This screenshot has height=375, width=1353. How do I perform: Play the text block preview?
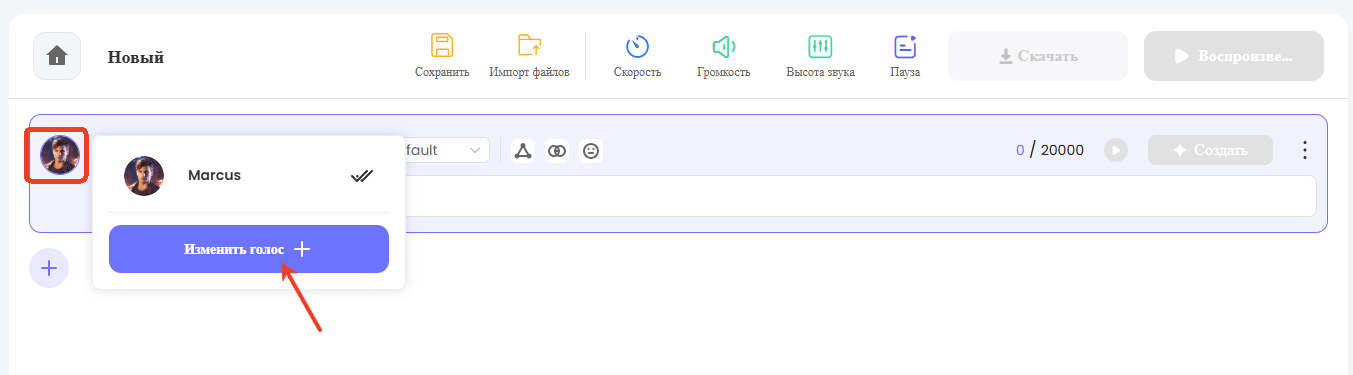(1116, 150)
